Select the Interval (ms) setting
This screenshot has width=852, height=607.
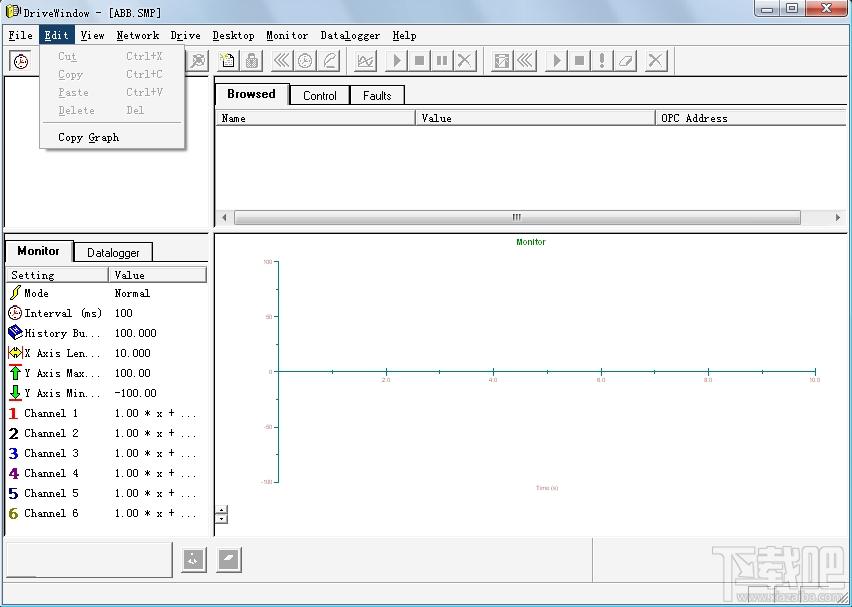point(106,314)
